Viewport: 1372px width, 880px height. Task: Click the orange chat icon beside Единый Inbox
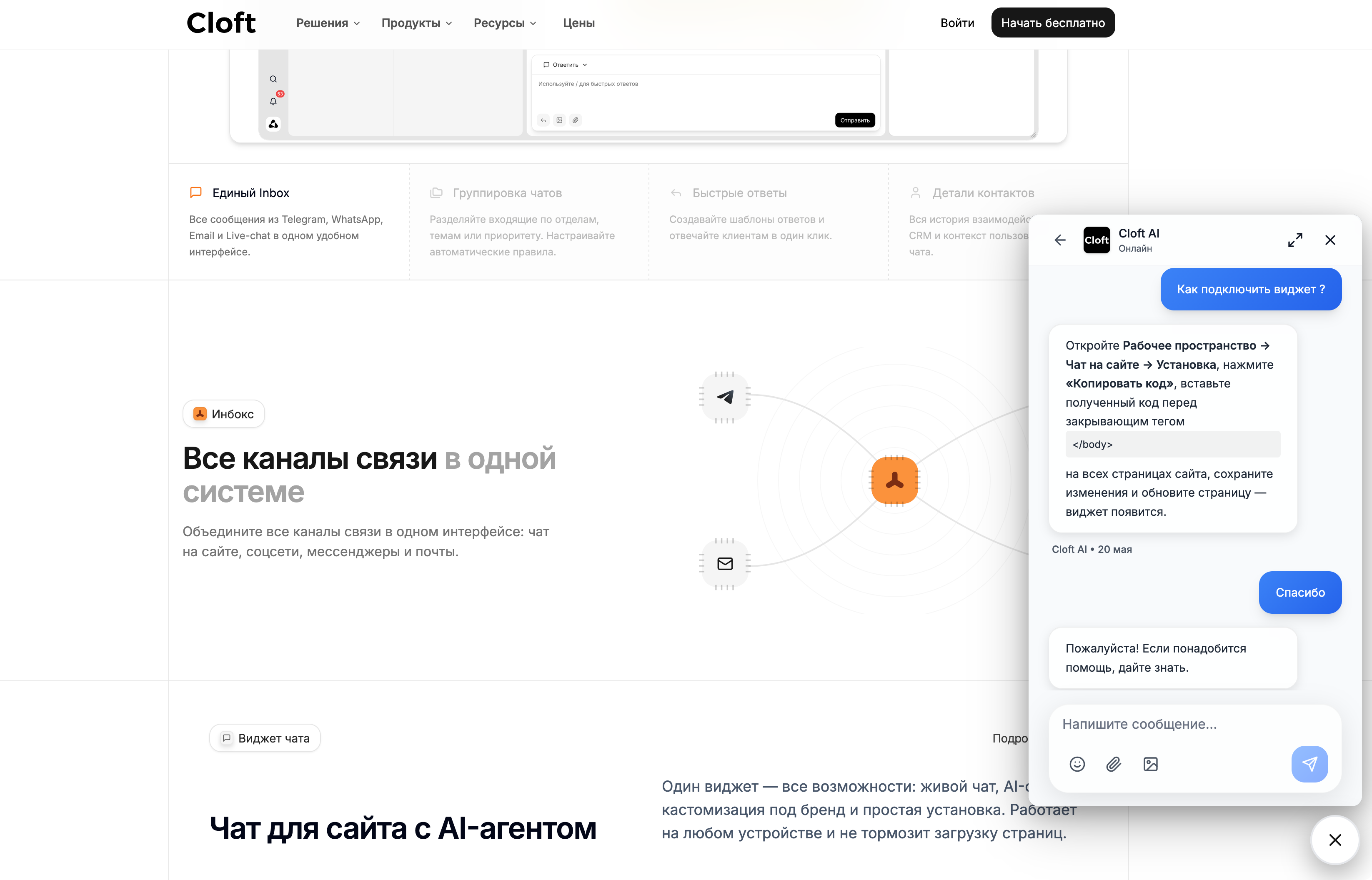point(195,192)
